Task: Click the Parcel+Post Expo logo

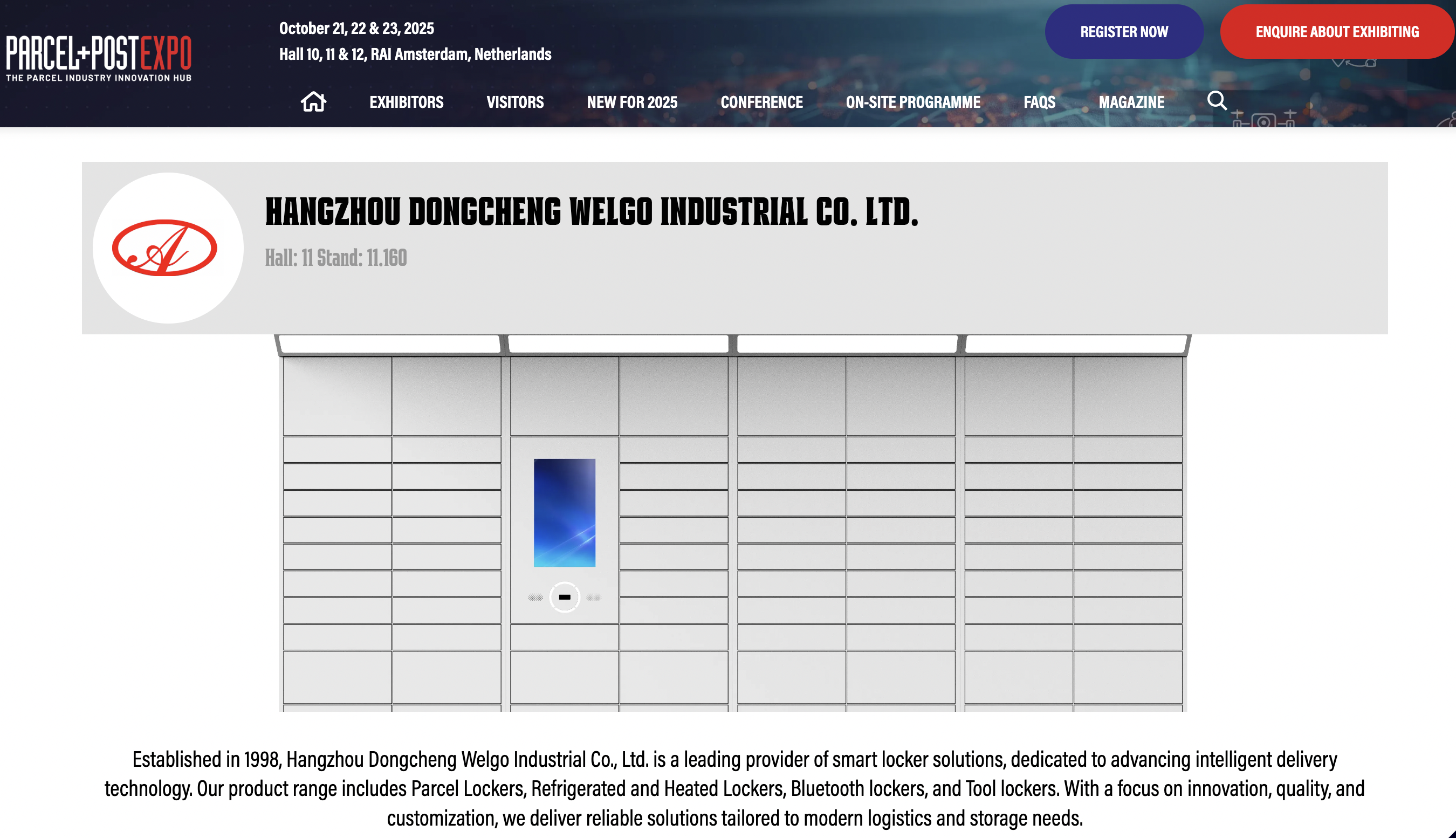Action: pyautogui.click(x=98, y=58)
